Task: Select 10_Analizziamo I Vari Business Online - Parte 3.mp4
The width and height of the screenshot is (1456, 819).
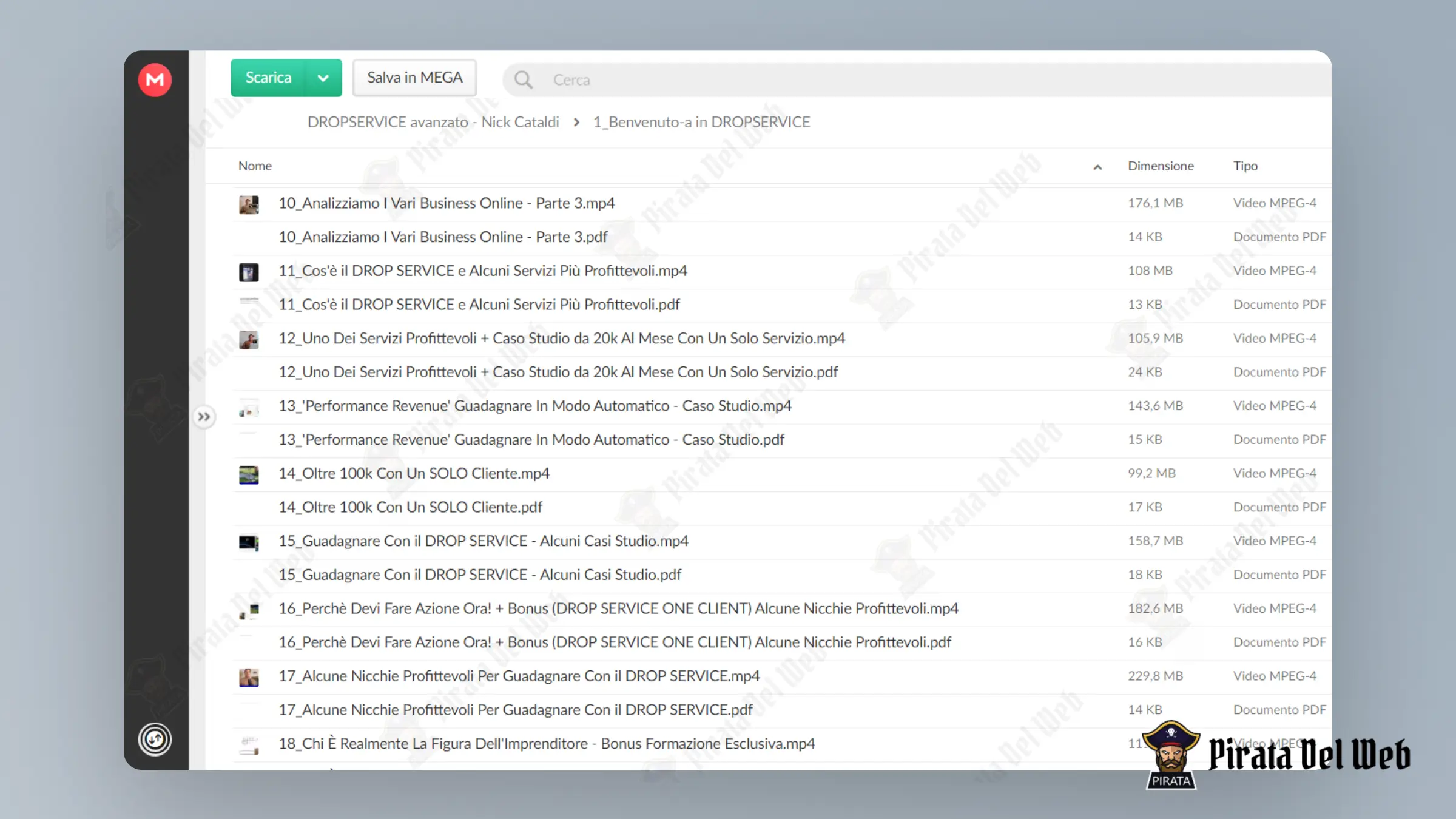Action: tap(447, 203)
